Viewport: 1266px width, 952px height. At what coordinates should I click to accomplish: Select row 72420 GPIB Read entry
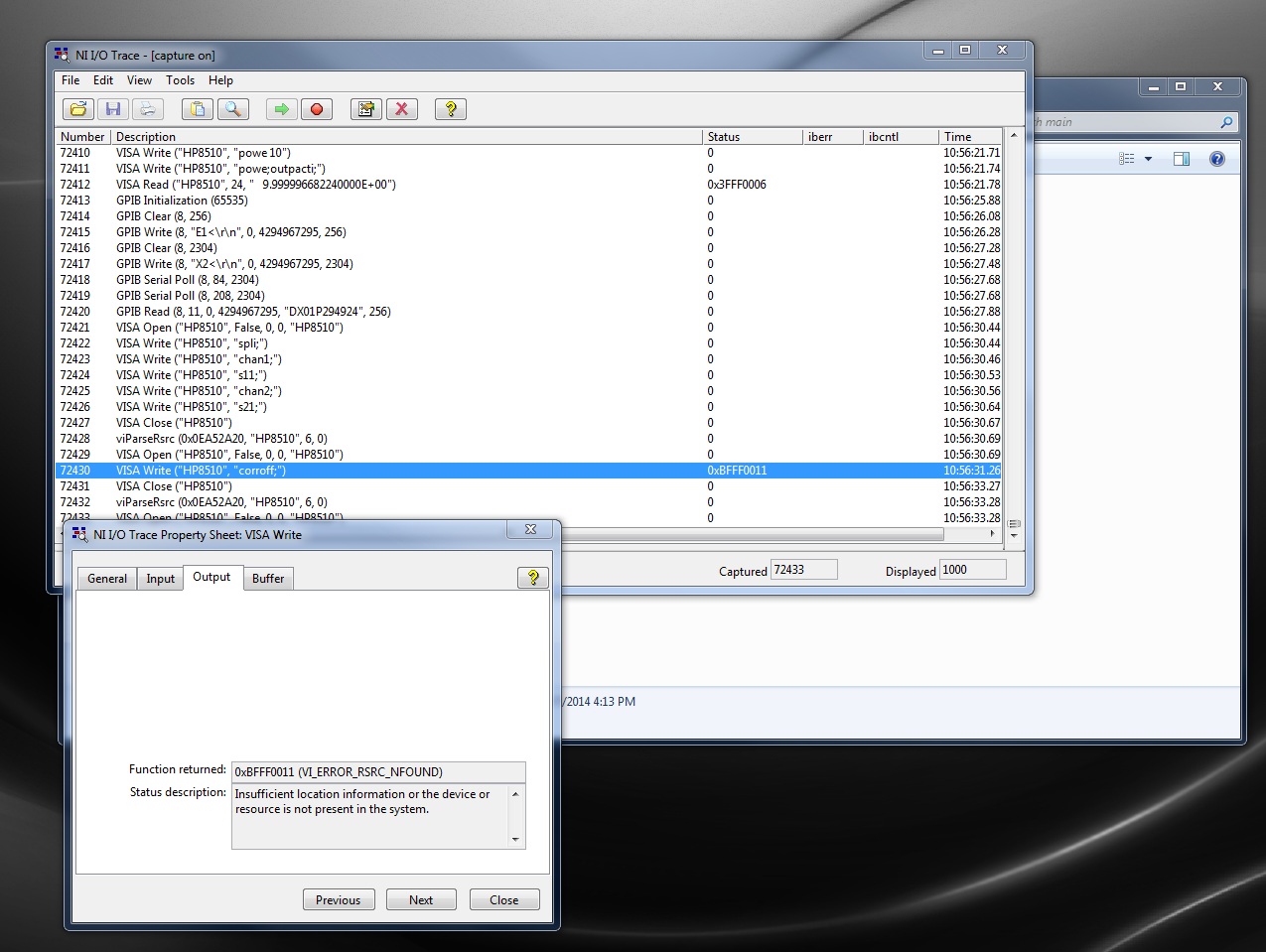point(528,312)
